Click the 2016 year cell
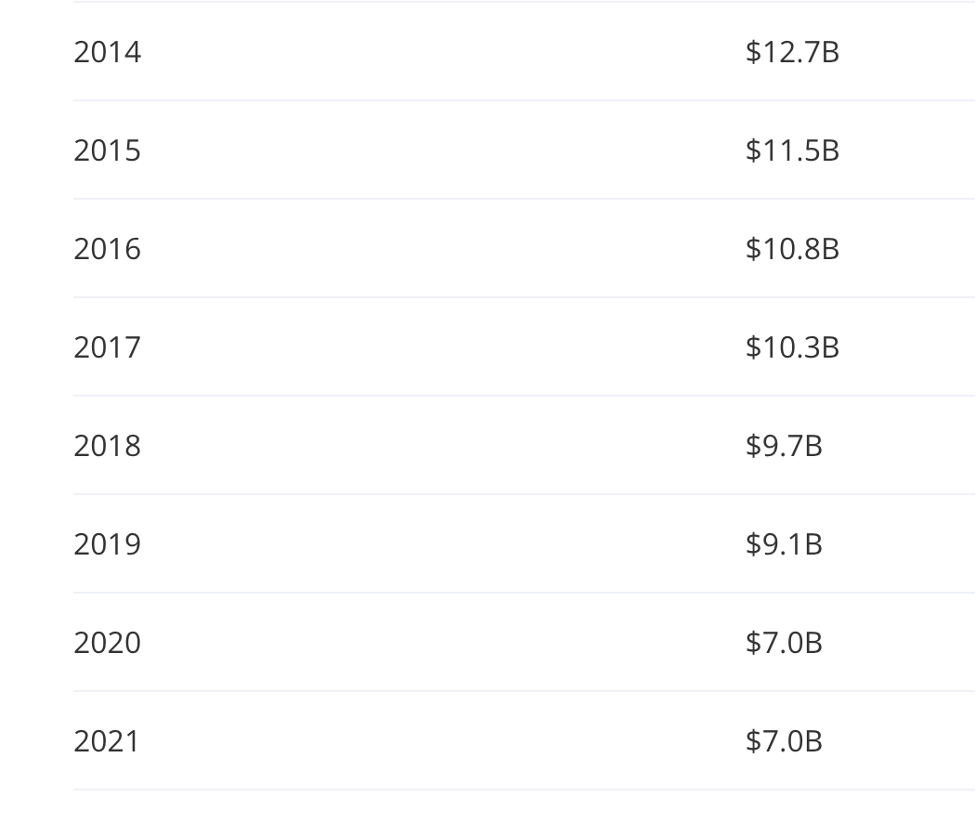The width and height of the screenshot is (977, 824). [x=107, y=249]
